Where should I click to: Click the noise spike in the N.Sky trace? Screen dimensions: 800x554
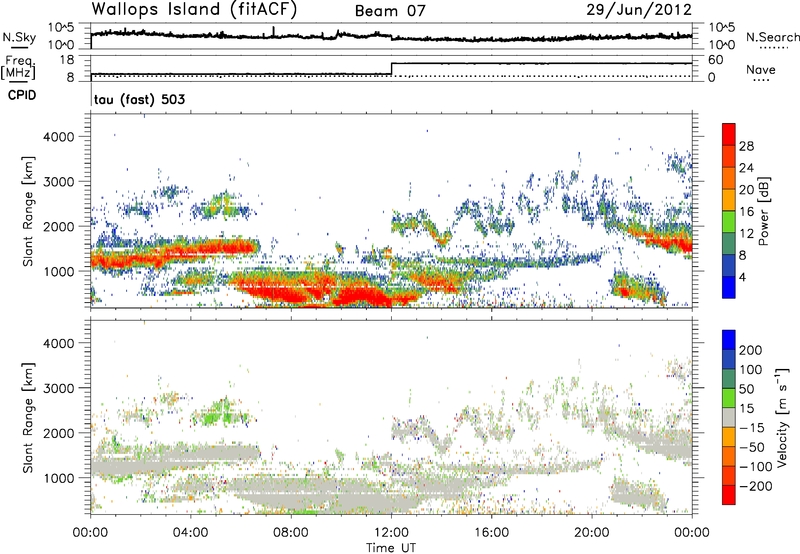click(x=273, y=31)
